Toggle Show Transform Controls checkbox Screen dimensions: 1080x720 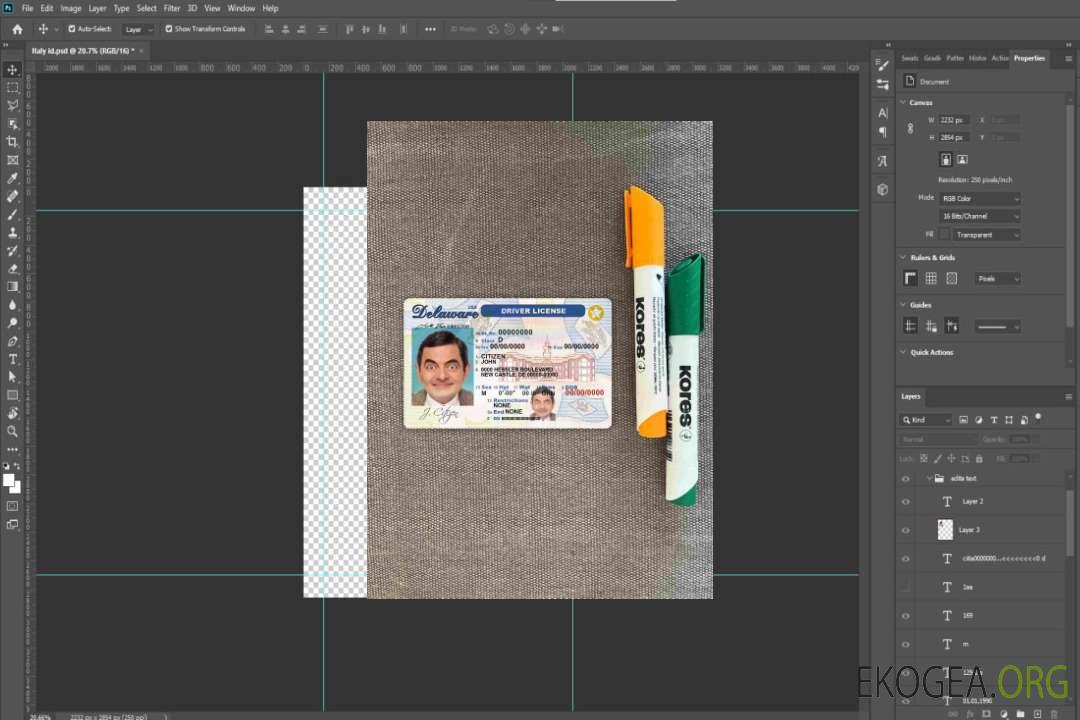[169, 29]
